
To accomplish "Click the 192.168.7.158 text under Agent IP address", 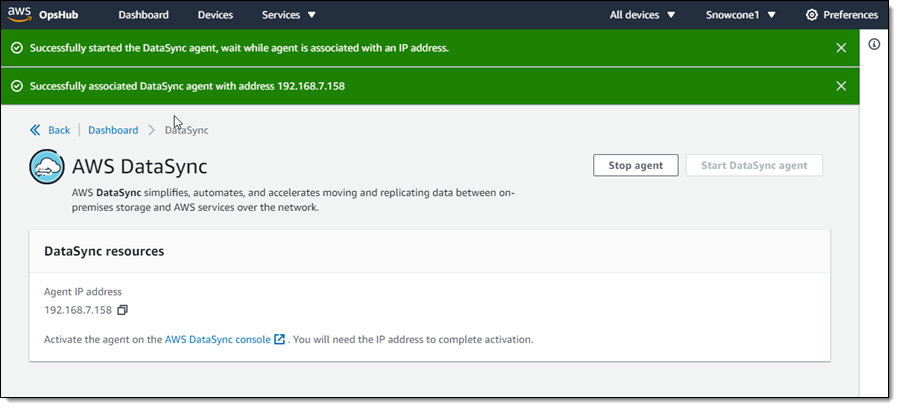I will point(78,310).
